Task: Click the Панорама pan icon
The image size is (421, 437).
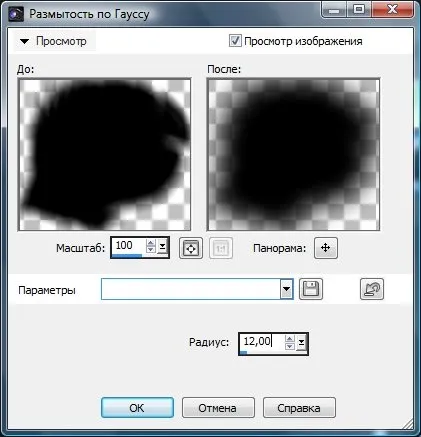Action: tap(326, 248)
